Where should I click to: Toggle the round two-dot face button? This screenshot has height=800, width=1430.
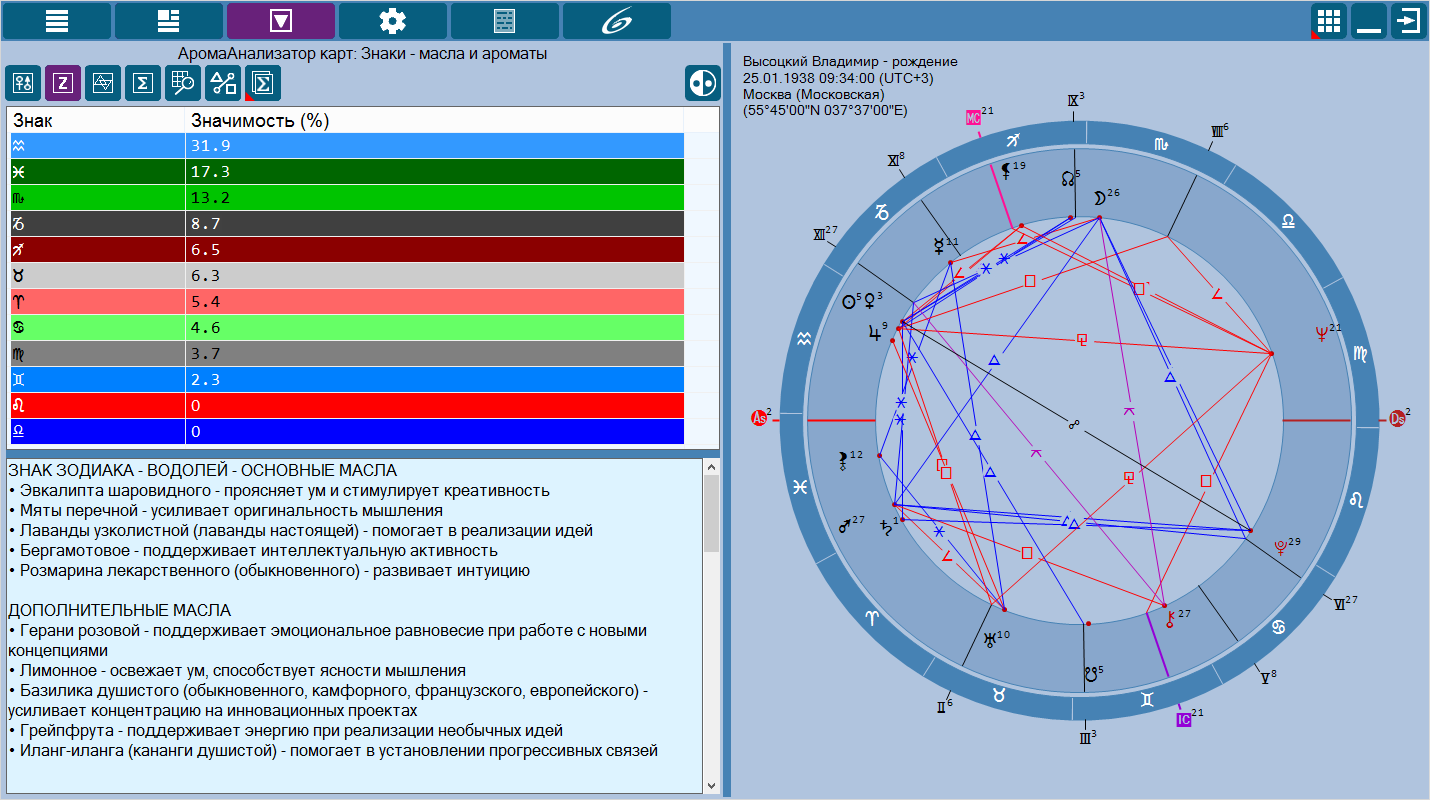[x=702, y=84]
